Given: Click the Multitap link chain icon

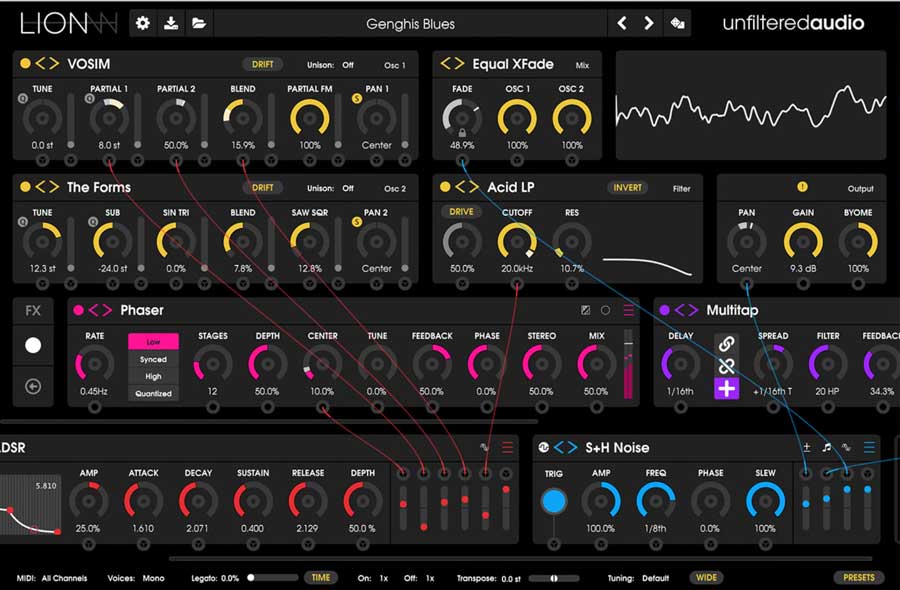Looking at the screenshot, I should [x=726, y=344].
